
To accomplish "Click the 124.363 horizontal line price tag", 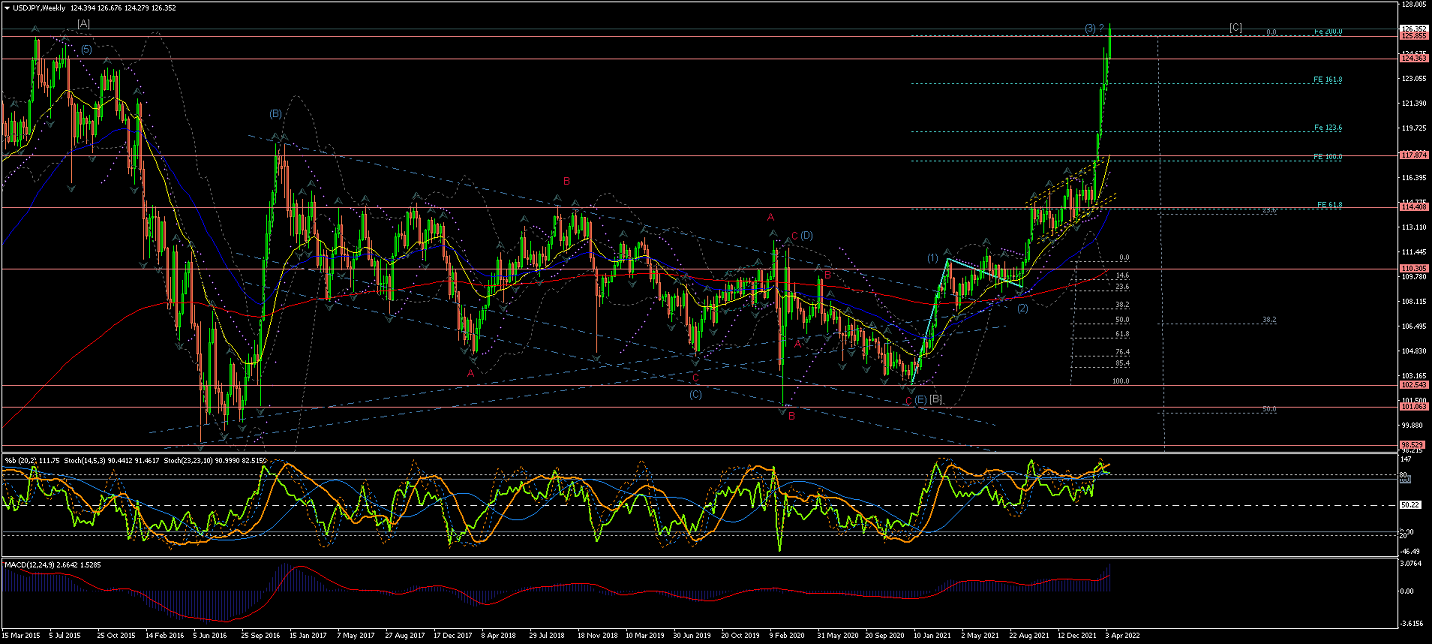I will [1413, 59].
